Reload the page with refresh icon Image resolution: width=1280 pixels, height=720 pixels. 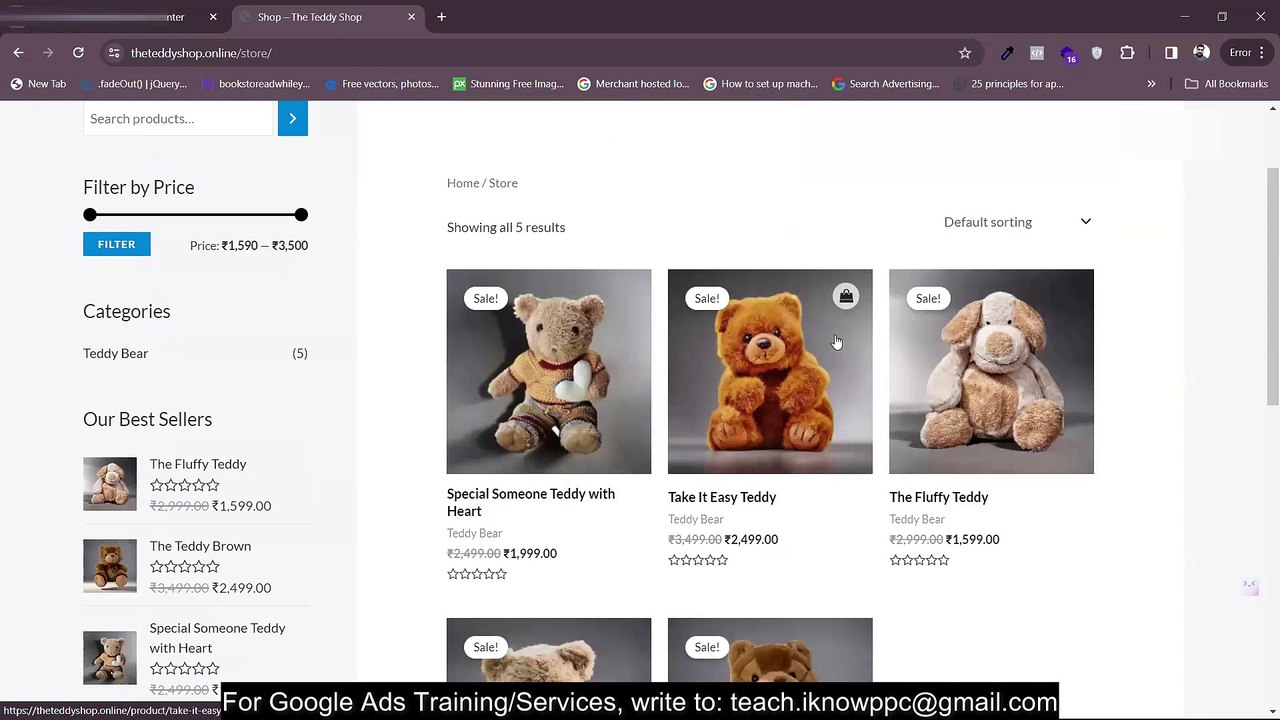78,52
